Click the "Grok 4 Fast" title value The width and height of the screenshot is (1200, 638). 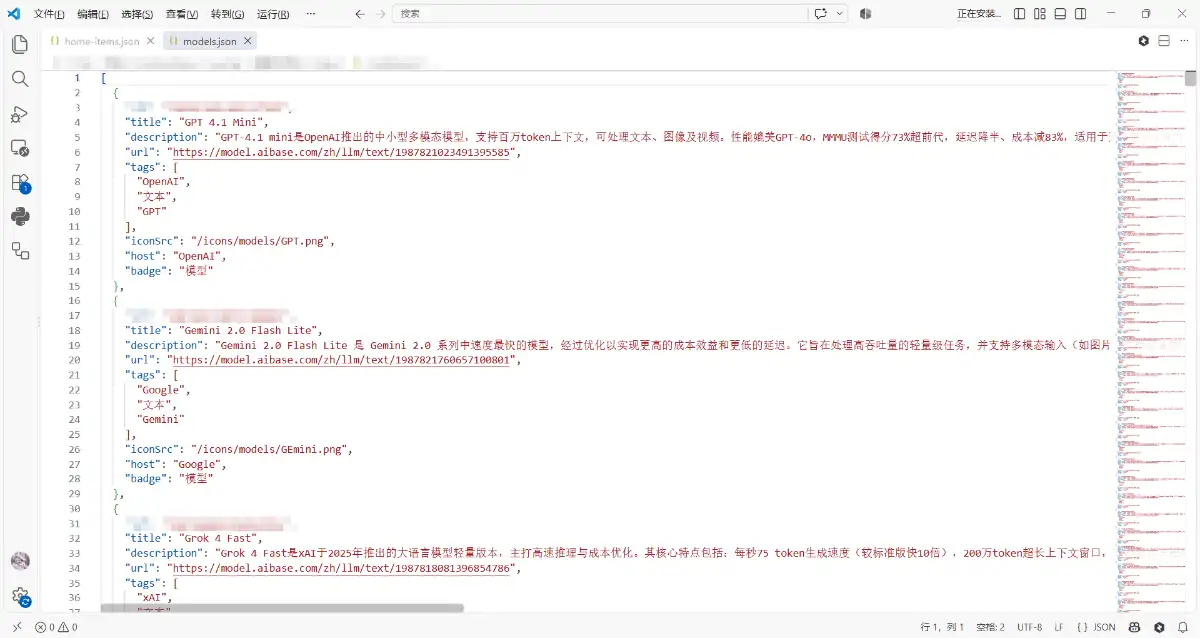tap(220, 538)
